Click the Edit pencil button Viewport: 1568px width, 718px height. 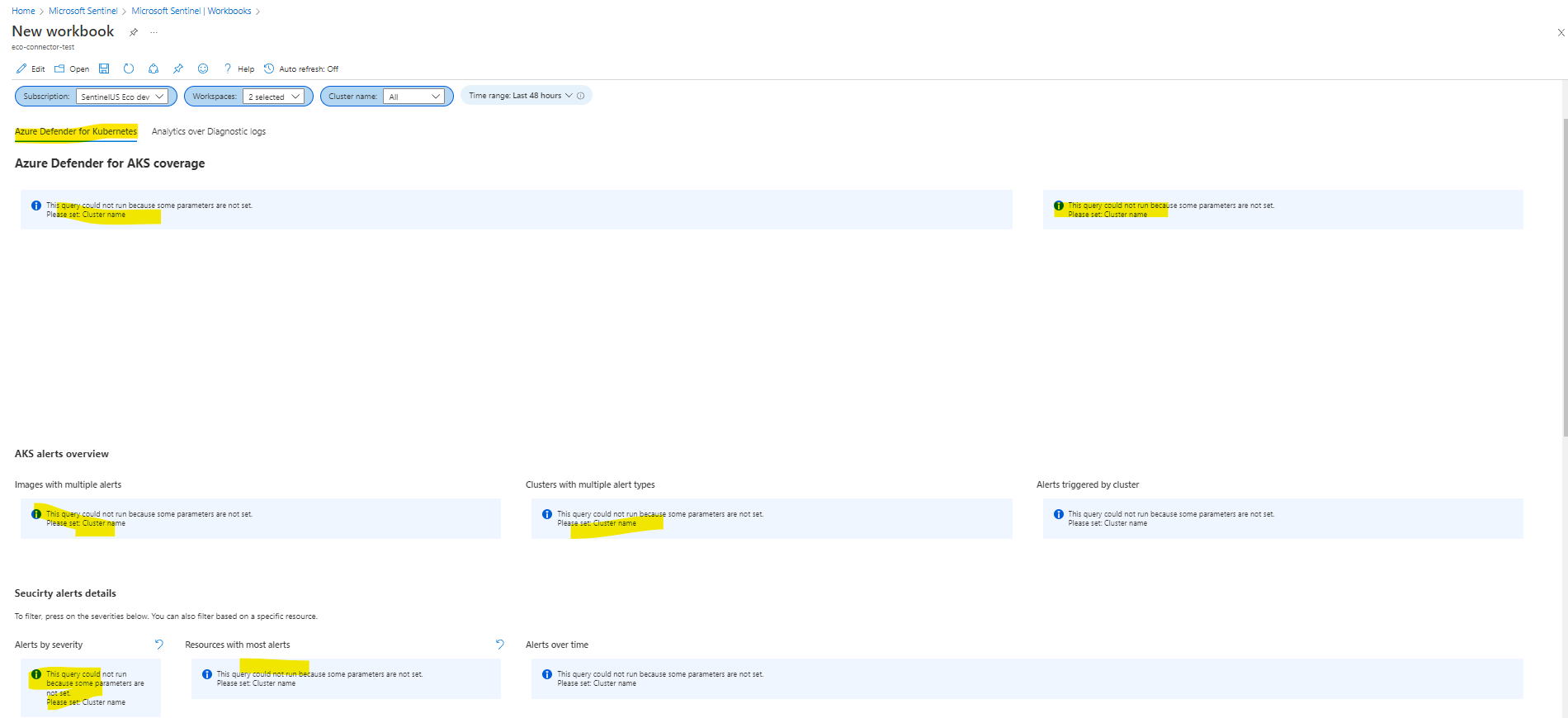31,69
